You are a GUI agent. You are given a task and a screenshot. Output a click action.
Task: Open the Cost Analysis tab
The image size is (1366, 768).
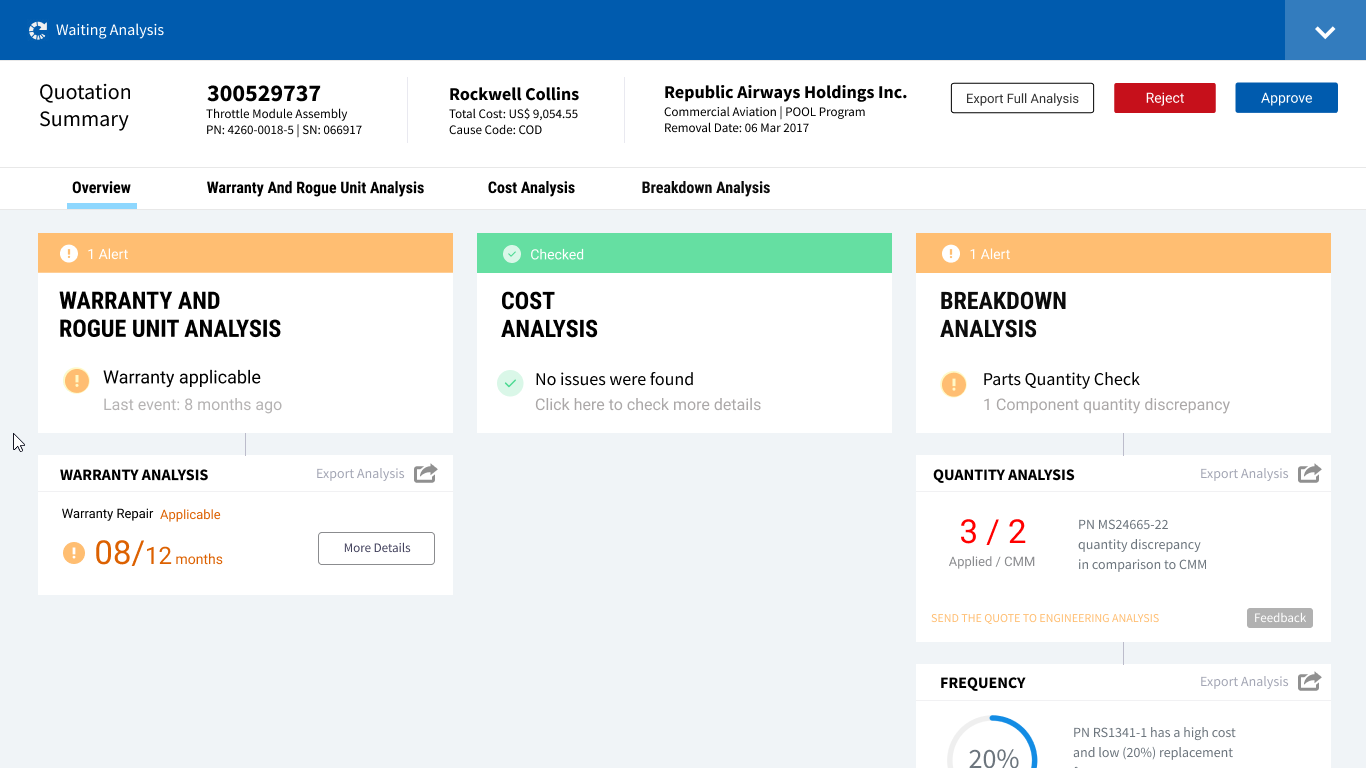531,187
